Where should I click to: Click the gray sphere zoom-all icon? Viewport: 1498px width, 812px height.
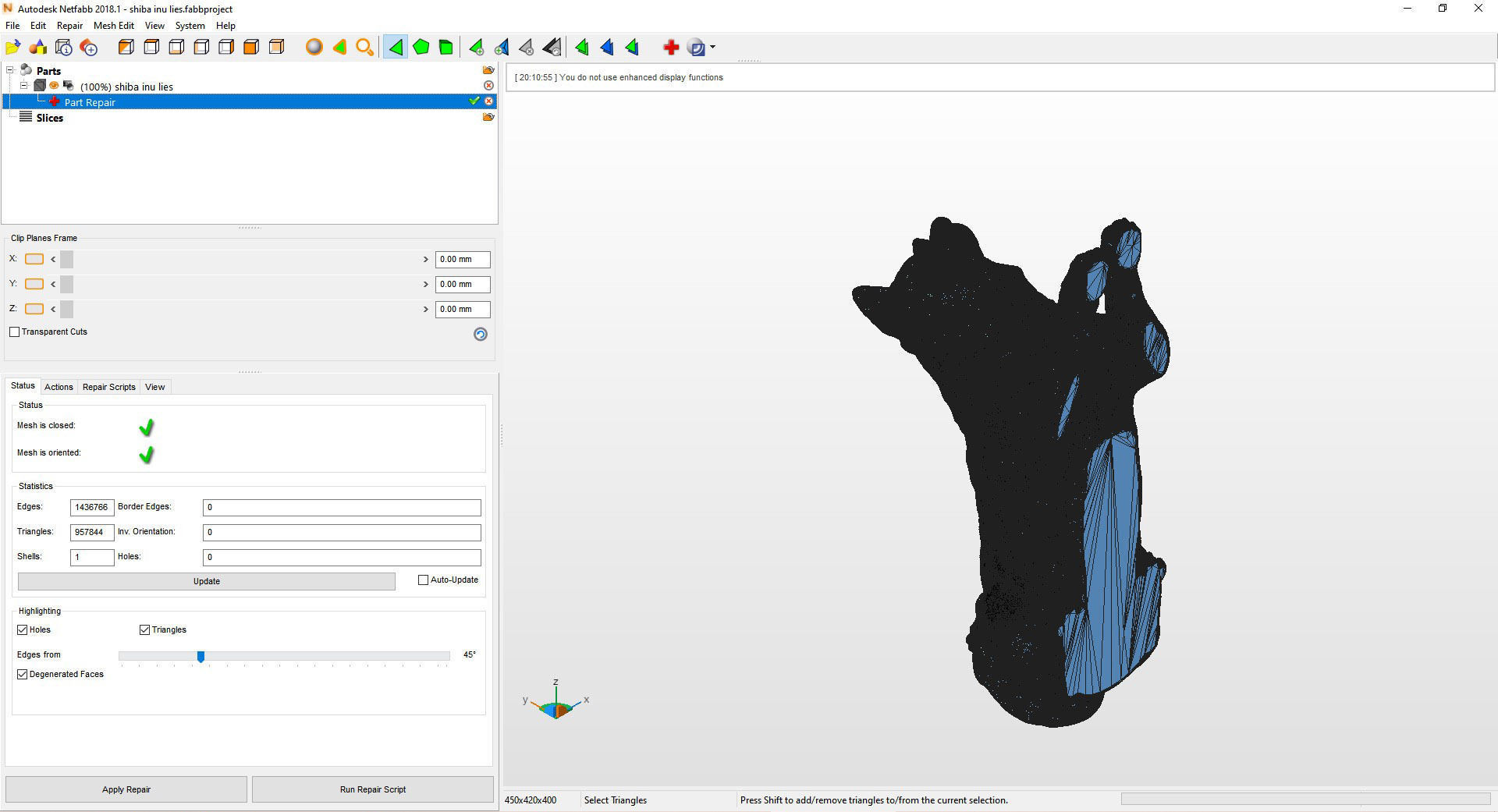[314, 48]
